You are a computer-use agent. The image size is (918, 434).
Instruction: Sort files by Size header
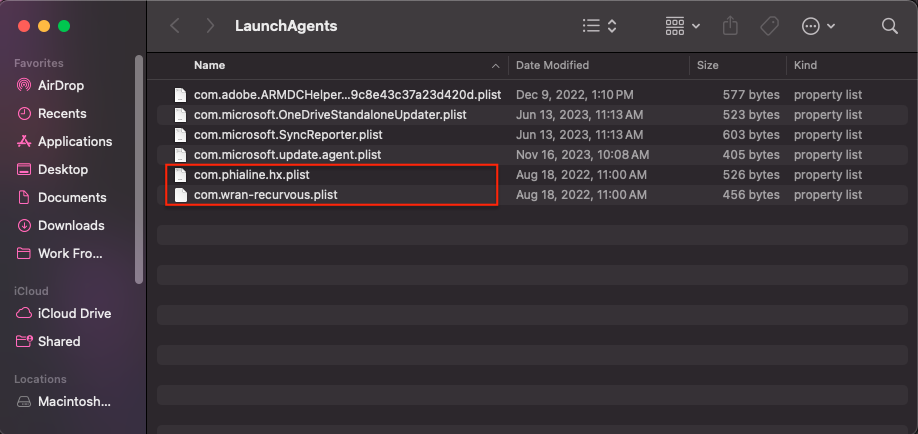[x=708, y=65]
